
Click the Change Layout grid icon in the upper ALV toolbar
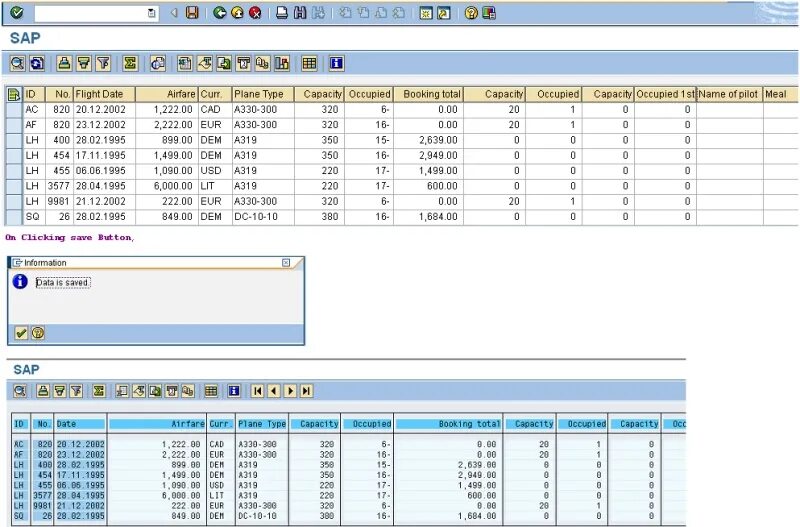point(309,63)
